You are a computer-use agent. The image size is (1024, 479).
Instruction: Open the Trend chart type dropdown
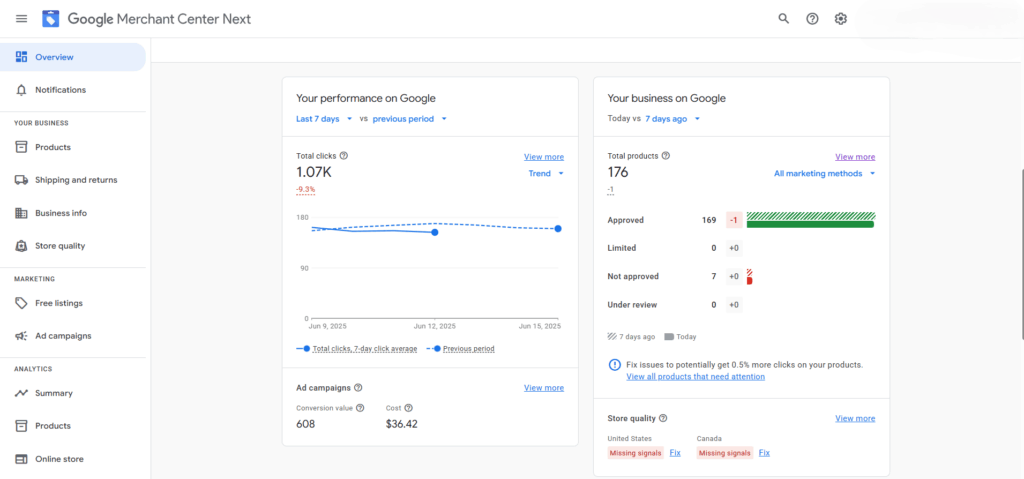(545, 173)
